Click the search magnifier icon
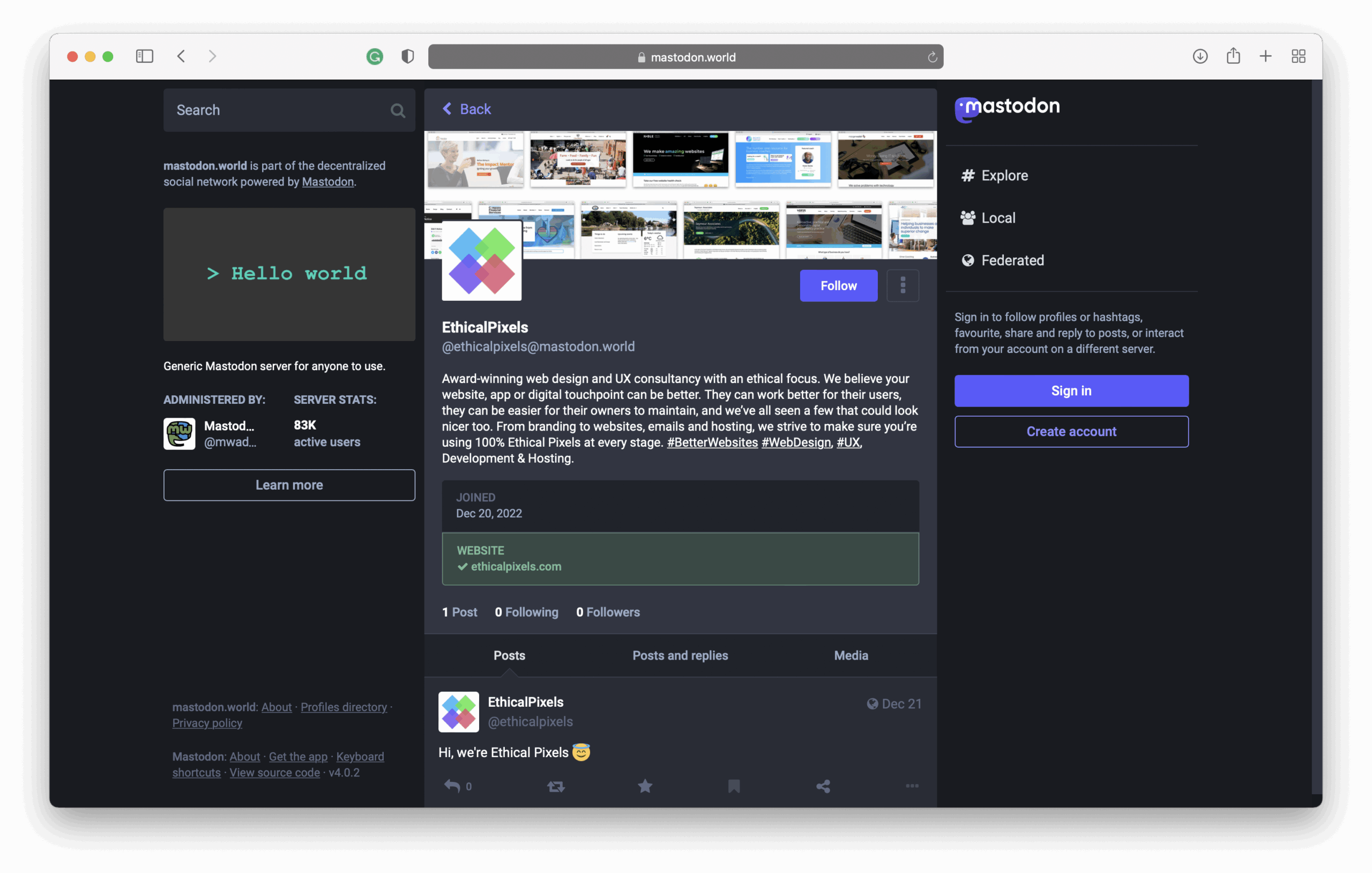 (x=398, y=110)
